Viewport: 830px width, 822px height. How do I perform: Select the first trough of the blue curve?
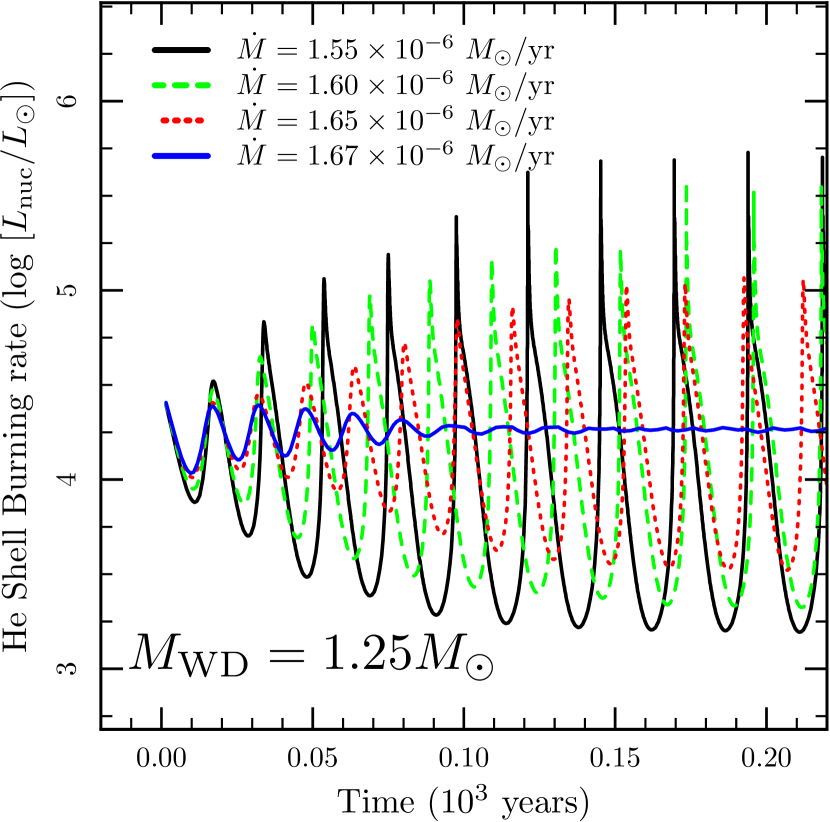(190, 472)
